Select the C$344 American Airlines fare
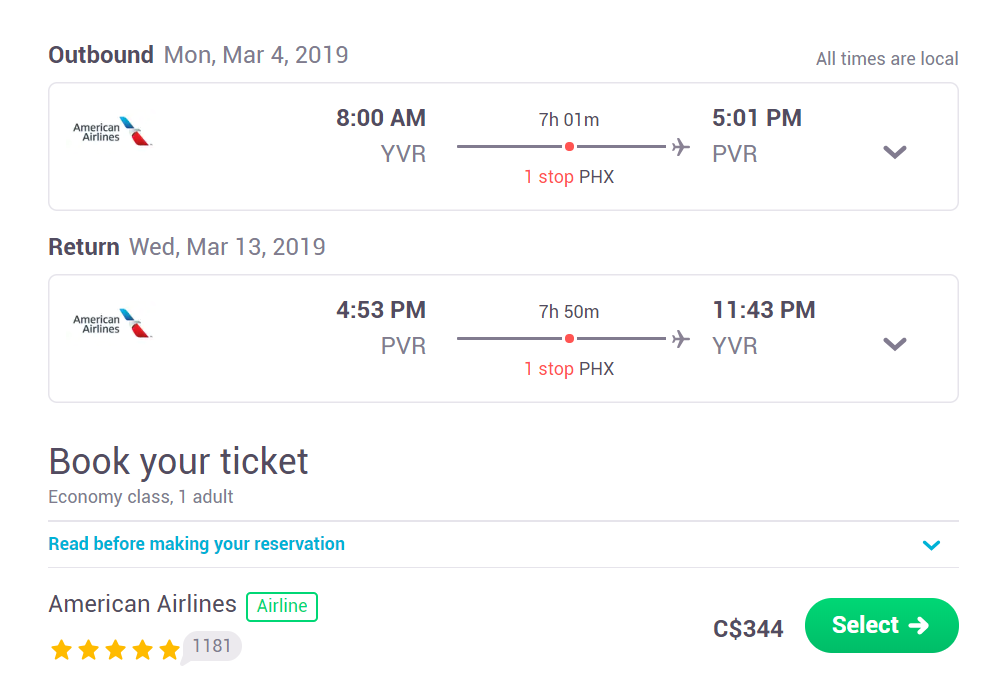The image size is (993, 683). [881, 625]
